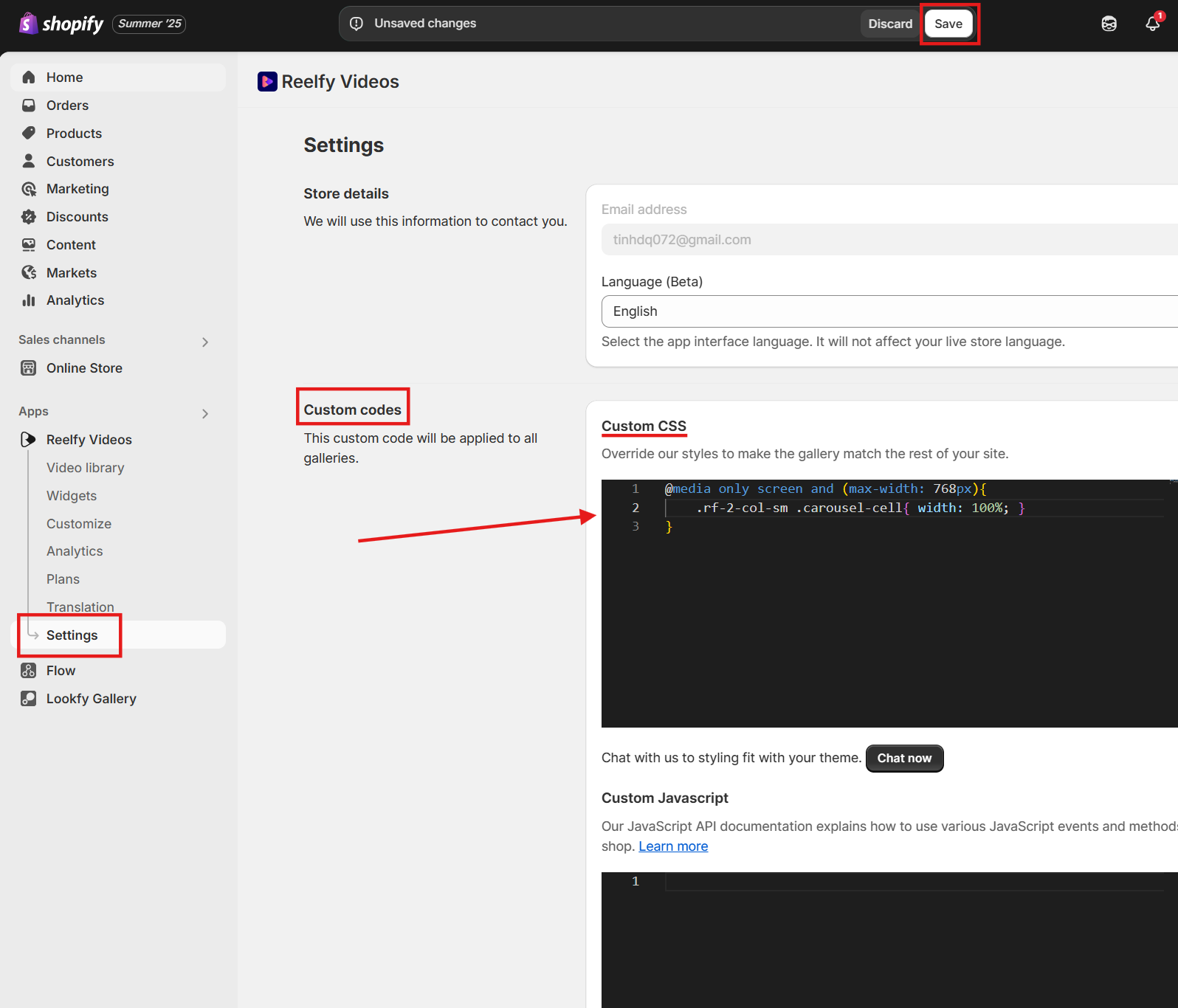Click the Discounts label in sidebar

[x=77, y=217]
